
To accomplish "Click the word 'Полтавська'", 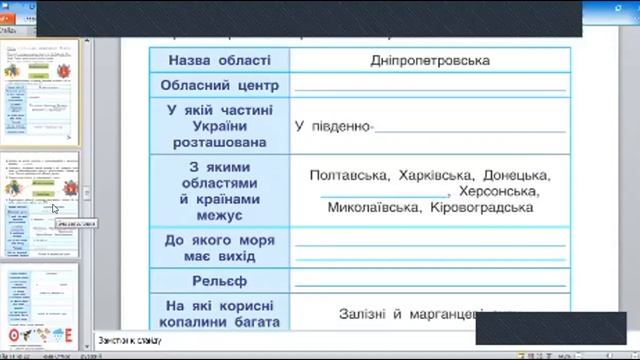I will tap(348, 175).
